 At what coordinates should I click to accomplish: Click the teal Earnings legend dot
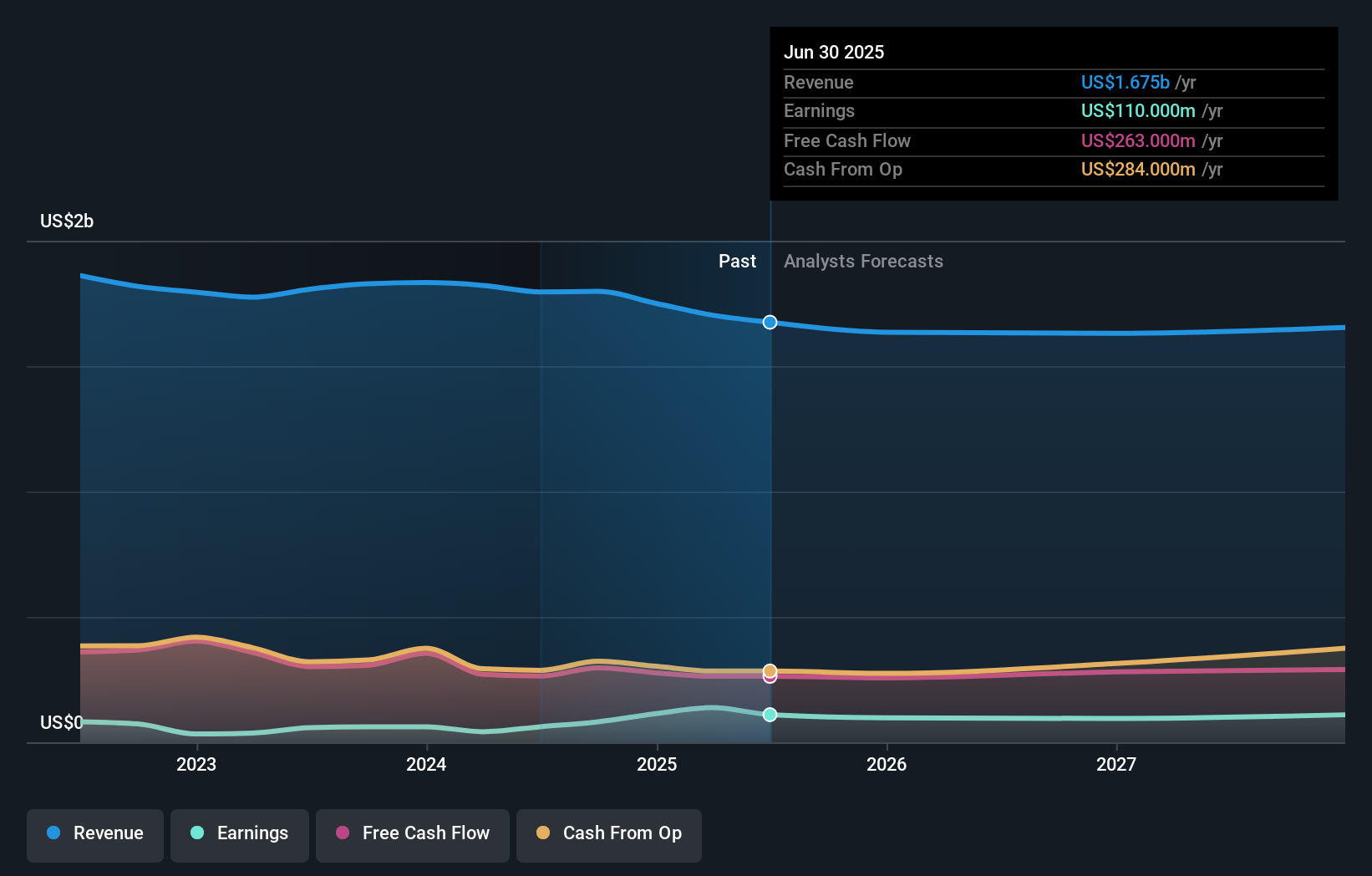pyautogui.click(x=197, y=833)
